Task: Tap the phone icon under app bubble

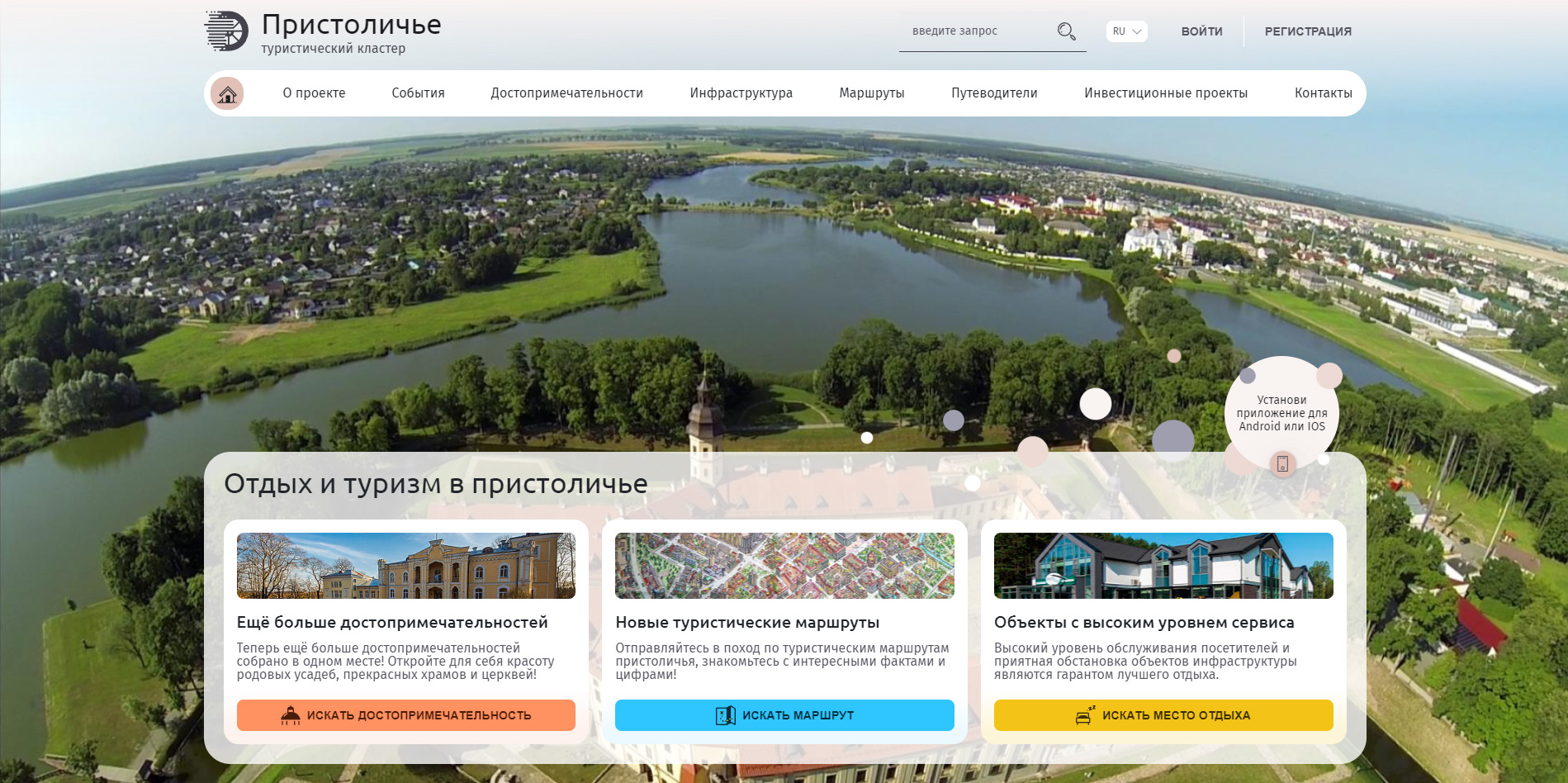Action: [1282, 463]
